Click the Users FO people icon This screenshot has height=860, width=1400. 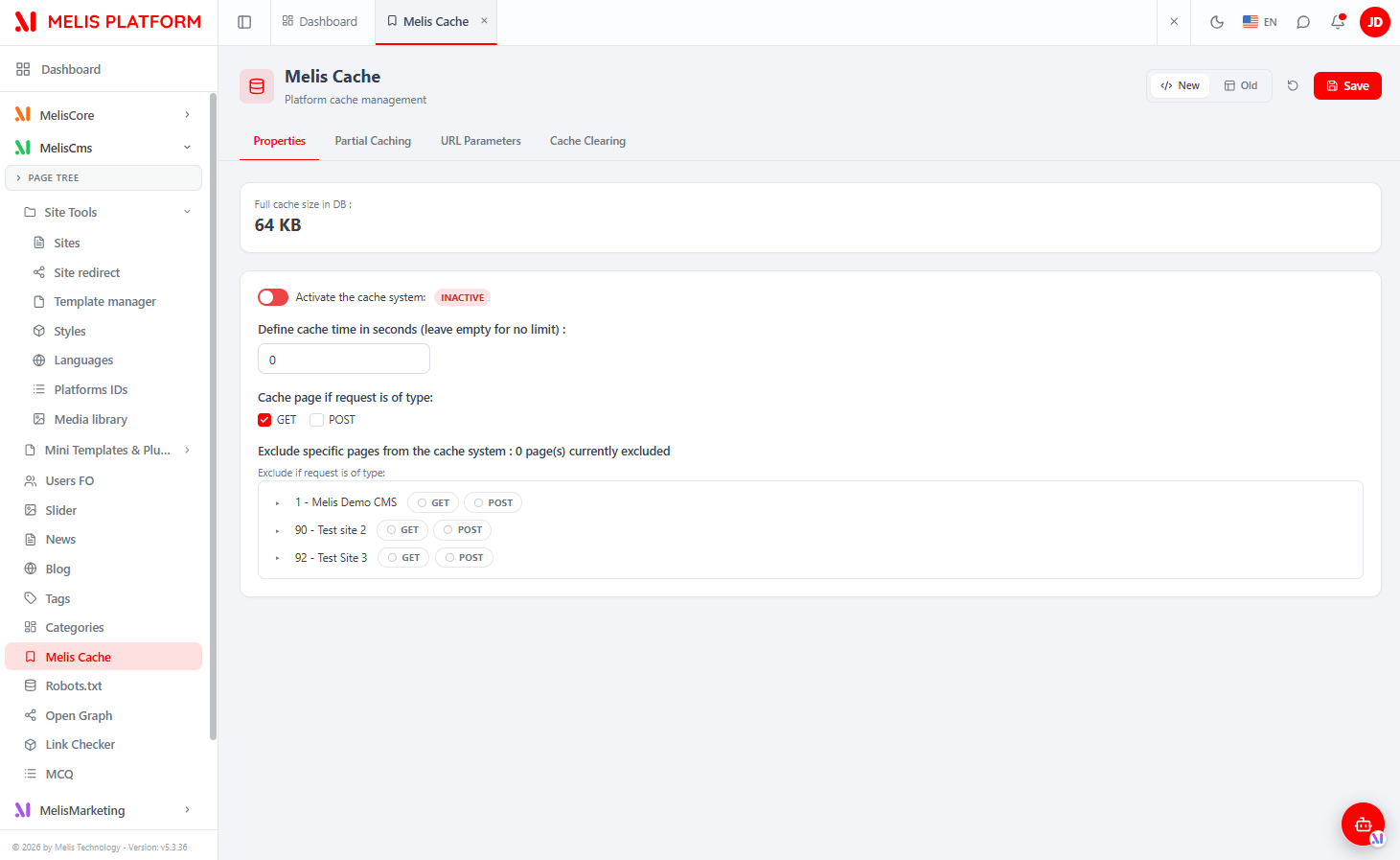point(31,481)
